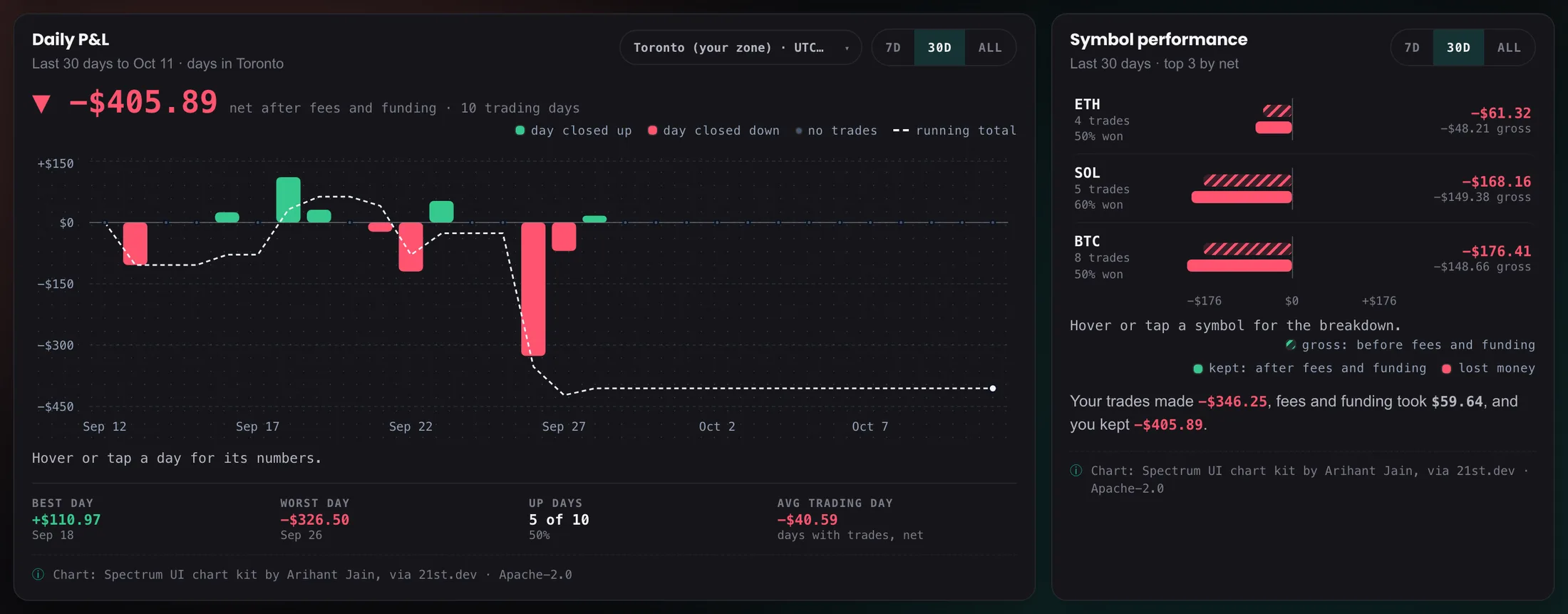Click the grey 'no trades' legend dot
1568x614 pixels.
coord(799,131)
